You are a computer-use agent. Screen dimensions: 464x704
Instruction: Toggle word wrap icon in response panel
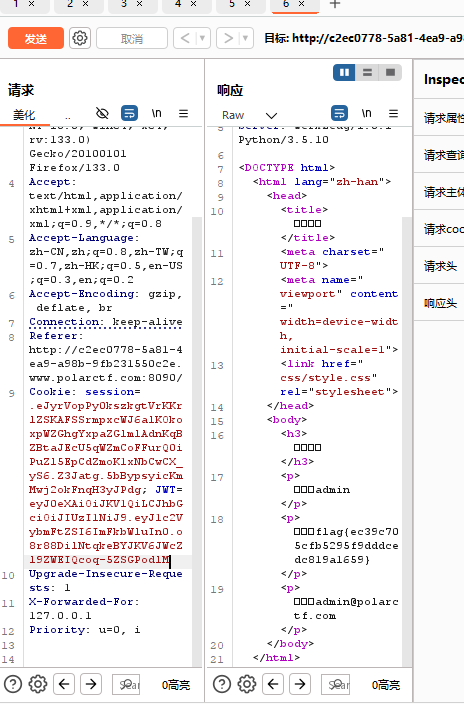pos(339,114)
